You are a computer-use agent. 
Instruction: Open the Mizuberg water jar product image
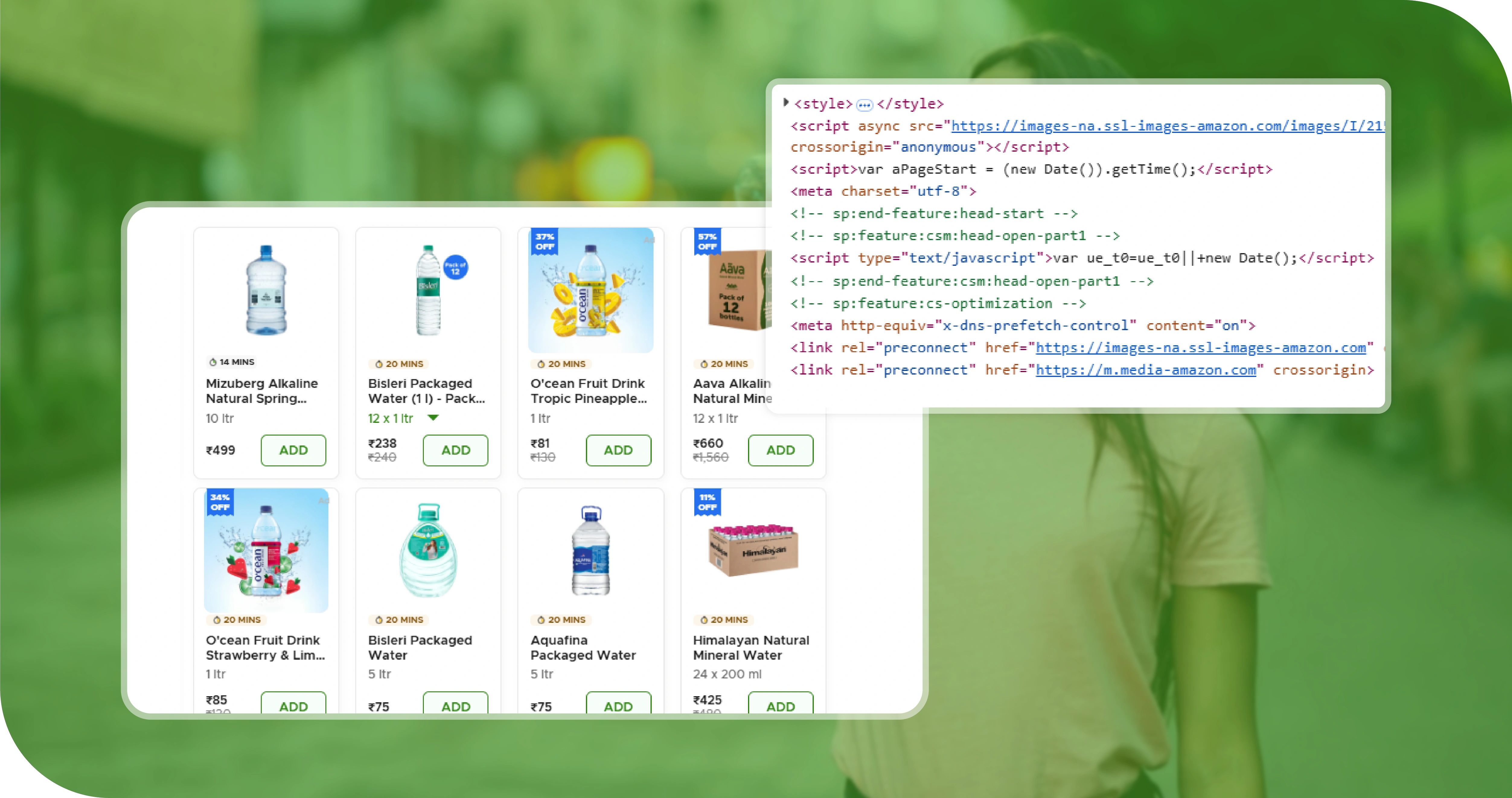pyautogui.click(x=266, y=290)
